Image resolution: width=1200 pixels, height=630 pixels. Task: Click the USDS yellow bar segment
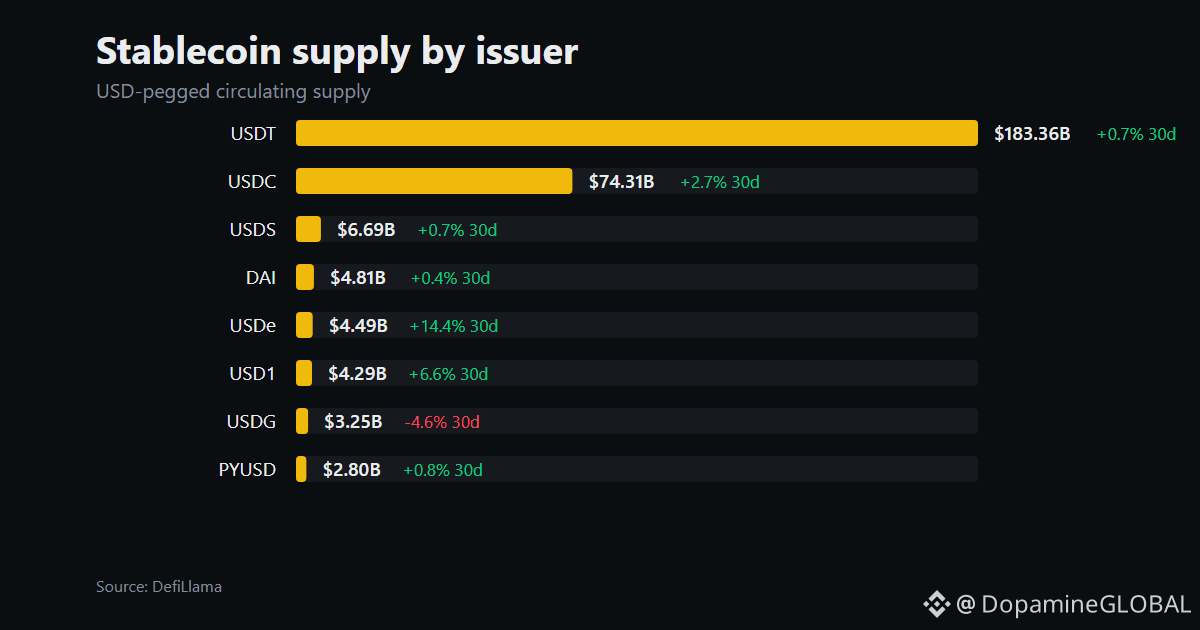[308, 229]
